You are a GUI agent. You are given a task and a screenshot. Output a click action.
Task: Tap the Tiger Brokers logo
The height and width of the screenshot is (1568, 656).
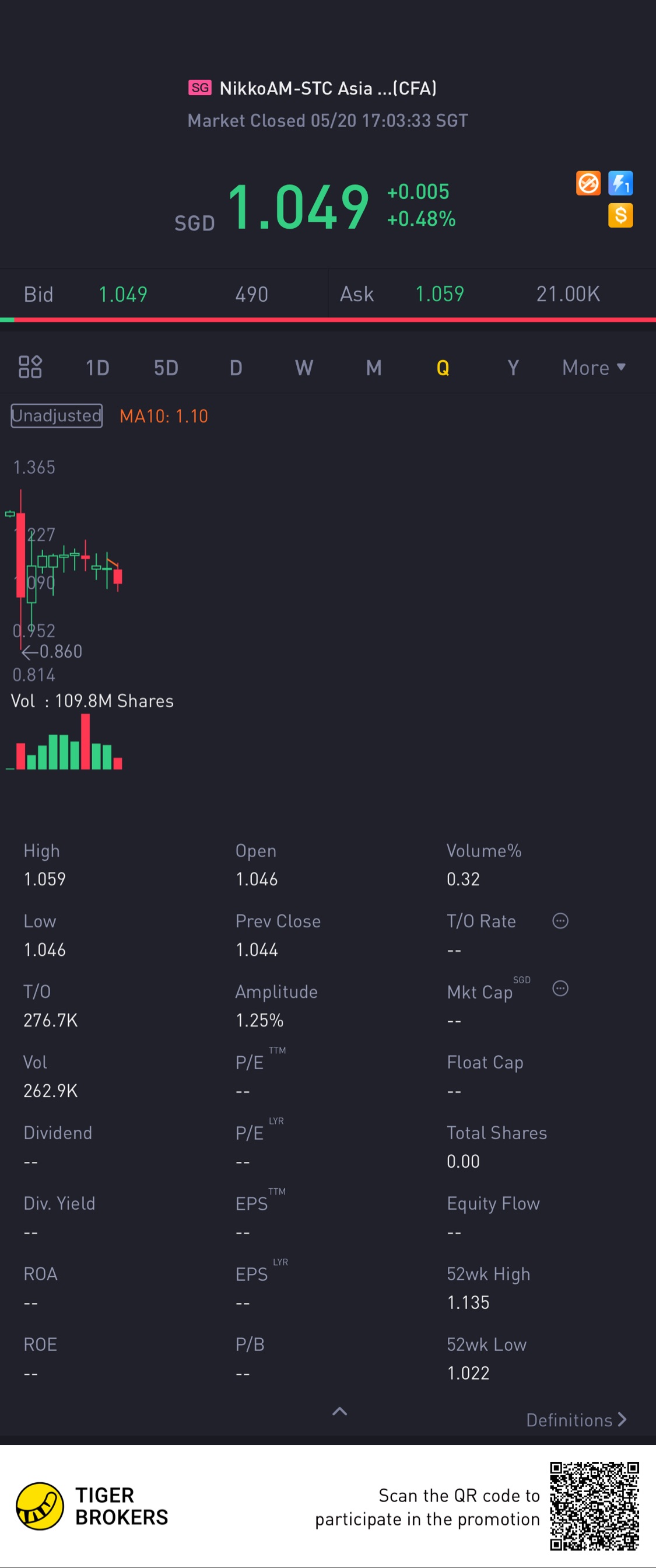pos(40,1506)
